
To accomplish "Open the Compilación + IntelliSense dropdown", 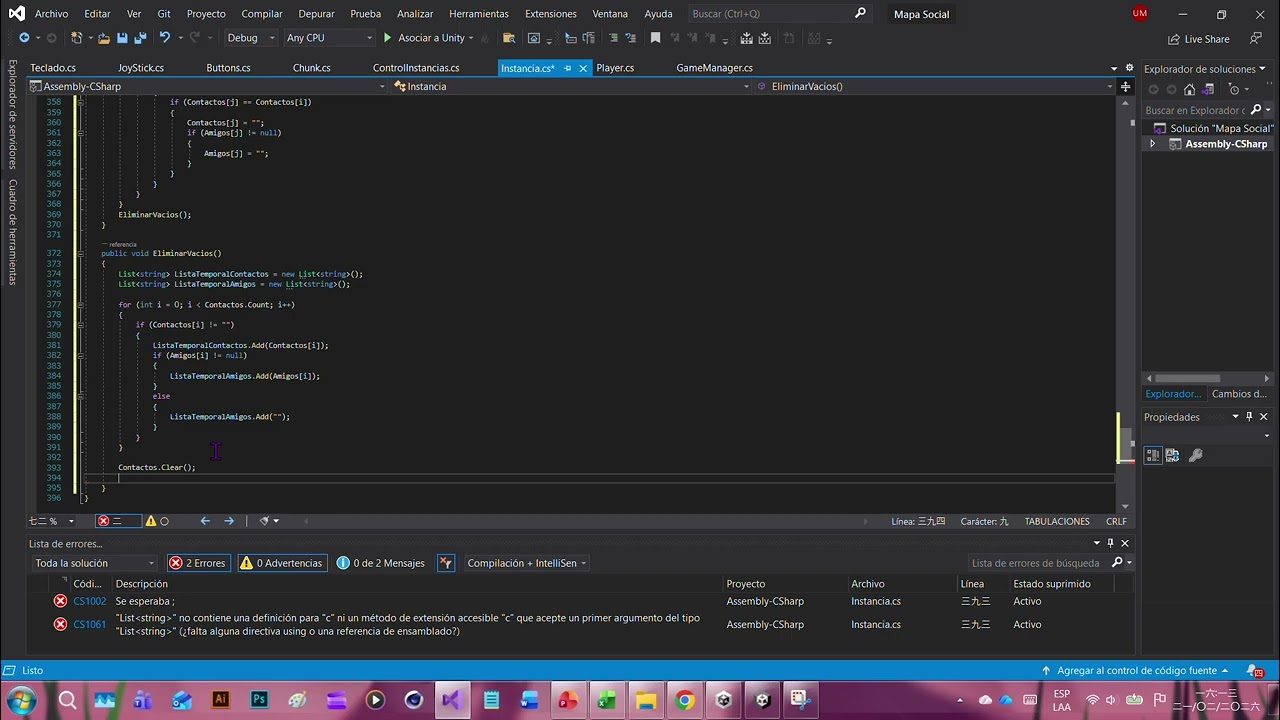I will [526, 563].
